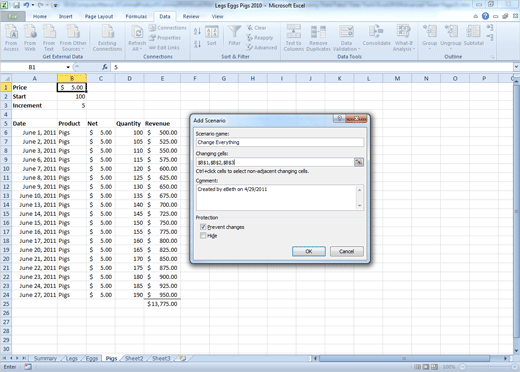520x372 pixels.
Task: Switch to the Insert ribbon tab
Action: point(65,16)
